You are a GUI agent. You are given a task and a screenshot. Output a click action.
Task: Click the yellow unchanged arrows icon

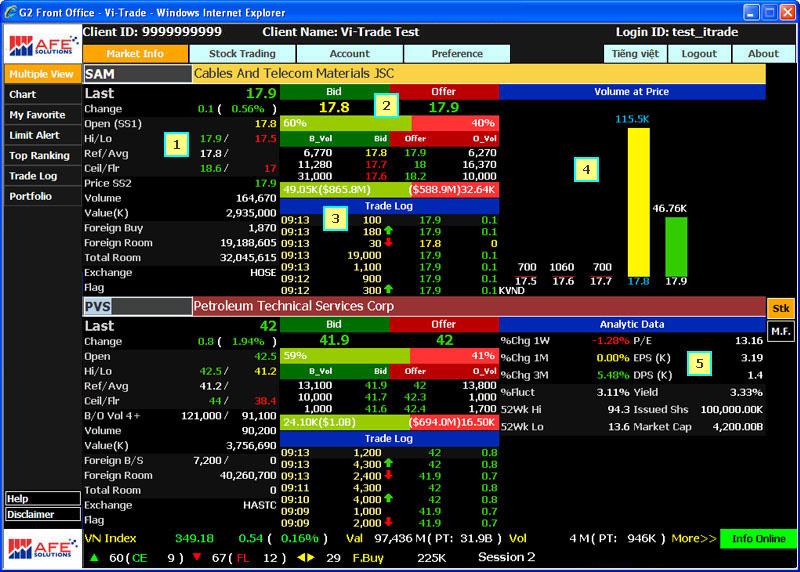click(305, 558)
